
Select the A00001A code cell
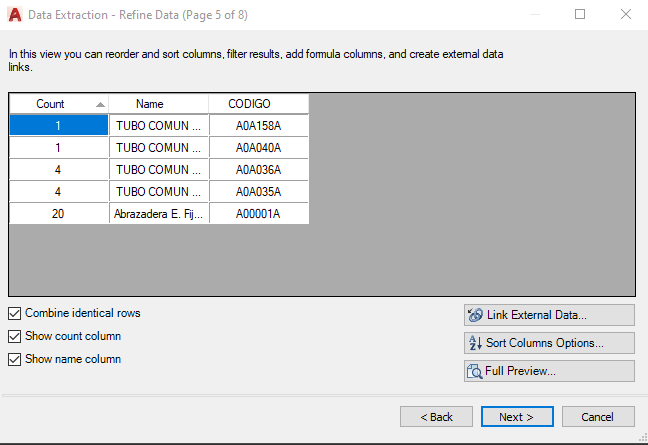[259, 214]
